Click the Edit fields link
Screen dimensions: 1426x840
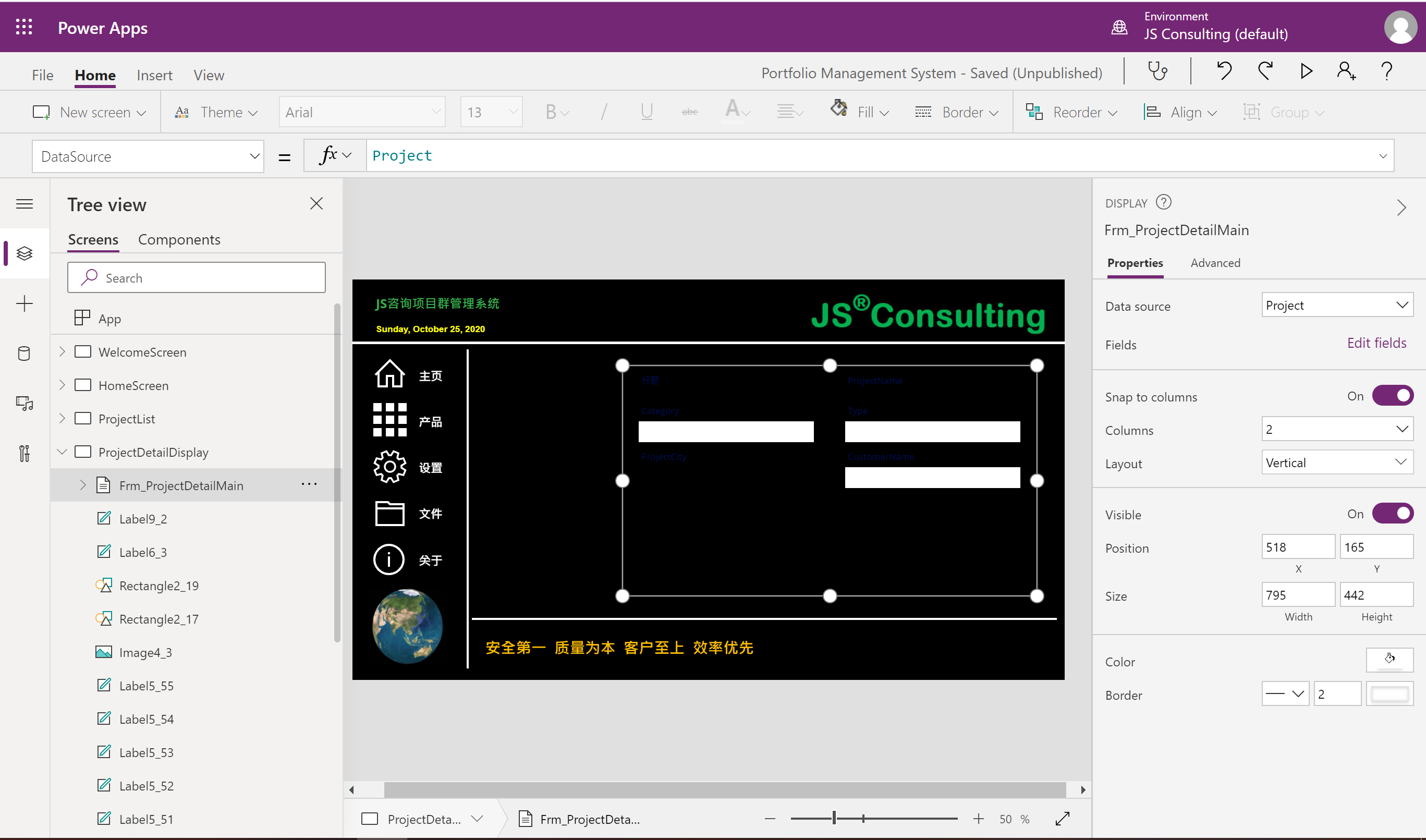tap(1376, 343)
